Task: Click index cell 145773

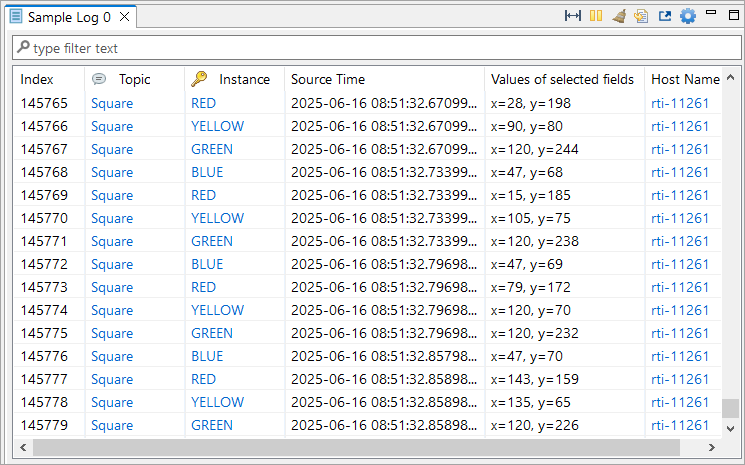Action: [x=44, y=287]
